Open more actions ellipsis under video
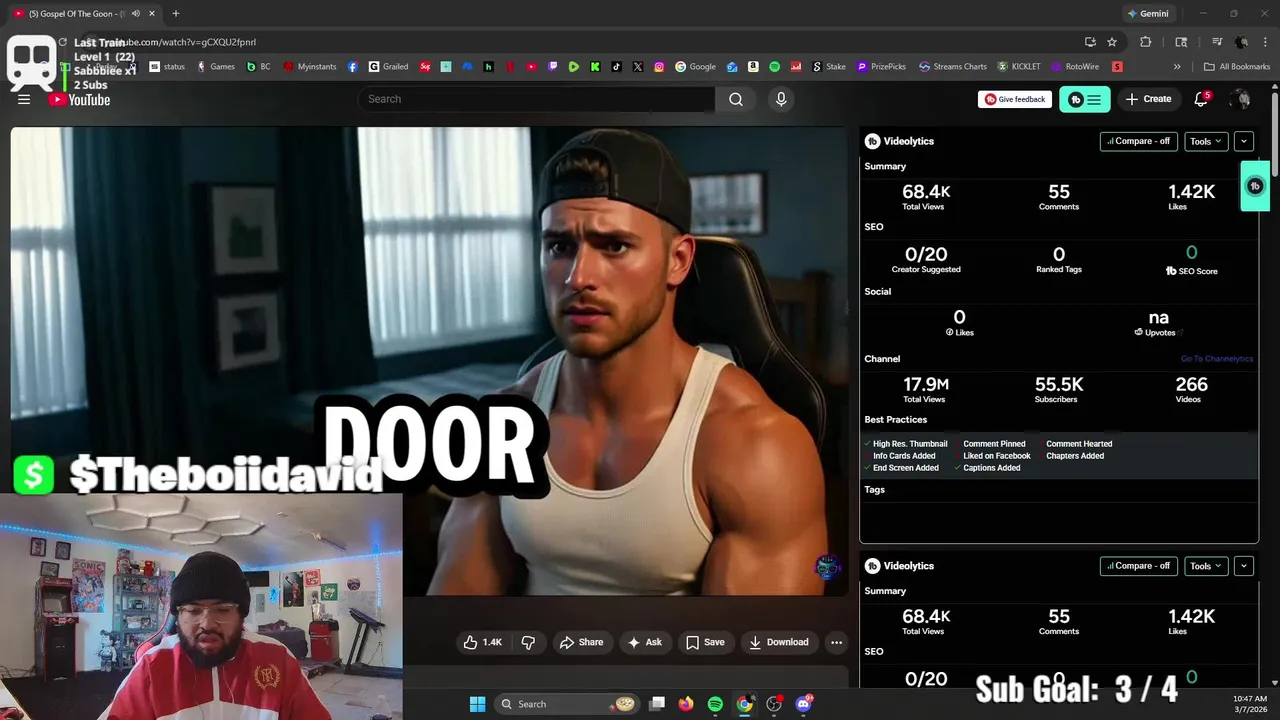 pos(836,642)
